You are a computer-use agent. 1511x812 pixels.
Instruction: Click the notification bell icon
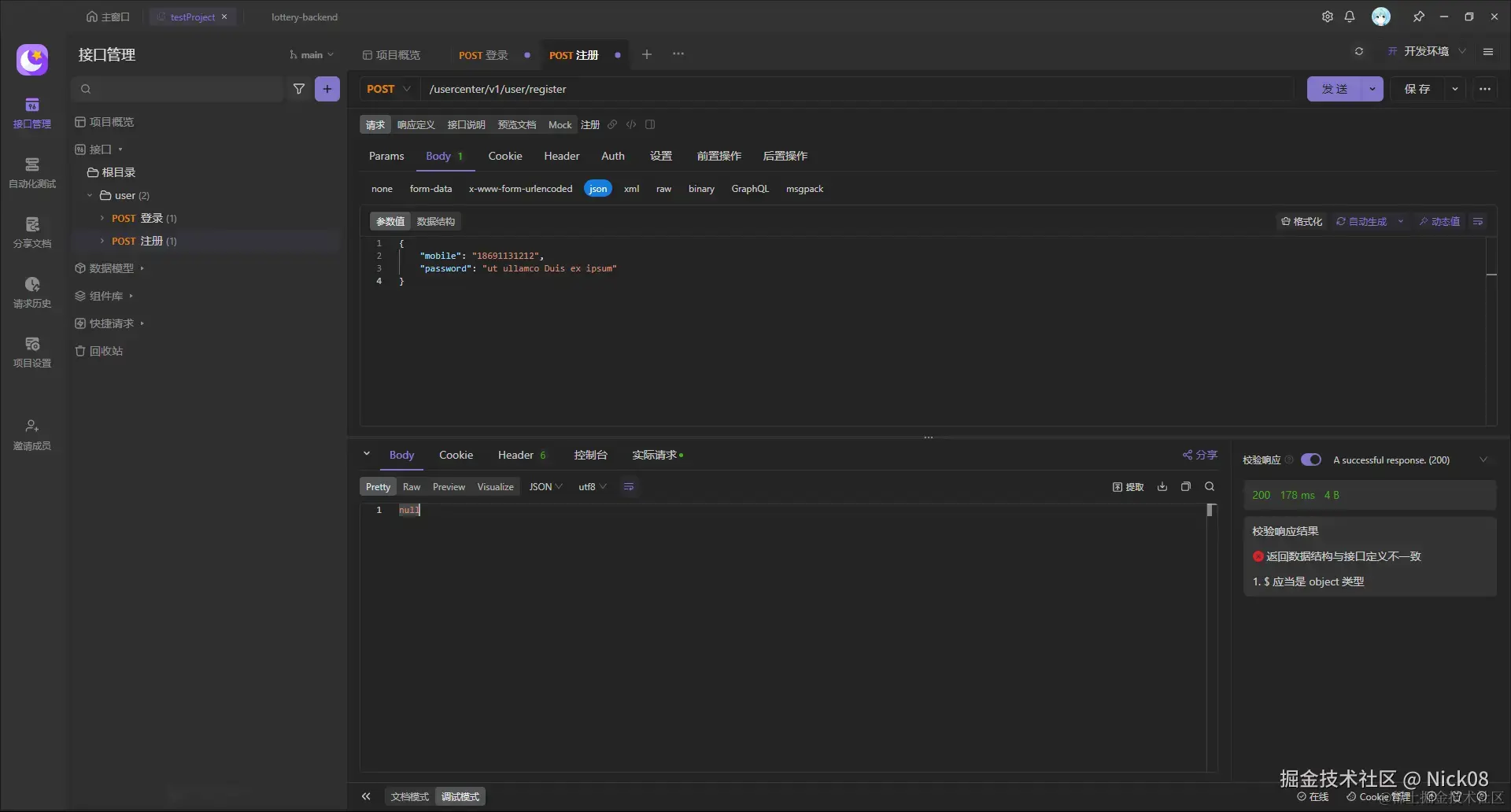pyautogui.click(x=1350, y=17)
